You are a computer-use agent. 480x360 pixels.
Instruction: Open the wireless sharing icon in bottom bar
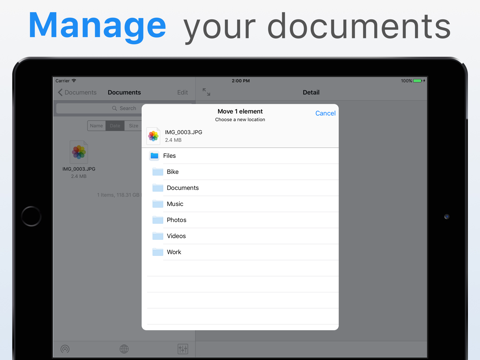tap(65, 349)
